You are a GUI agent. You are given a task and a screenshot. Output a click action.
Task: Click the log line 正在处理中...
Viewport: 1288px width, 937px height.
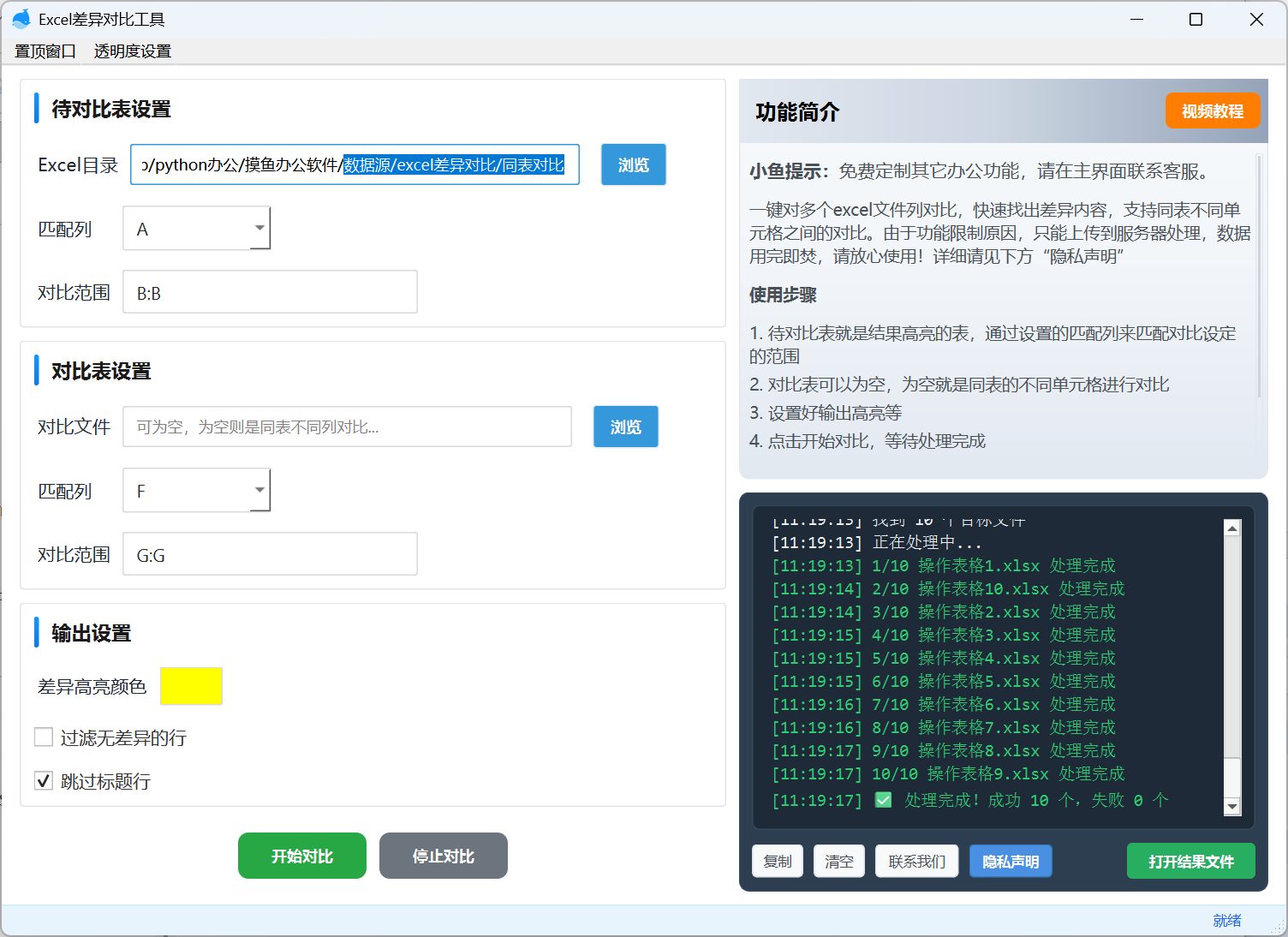coord(877,542)
